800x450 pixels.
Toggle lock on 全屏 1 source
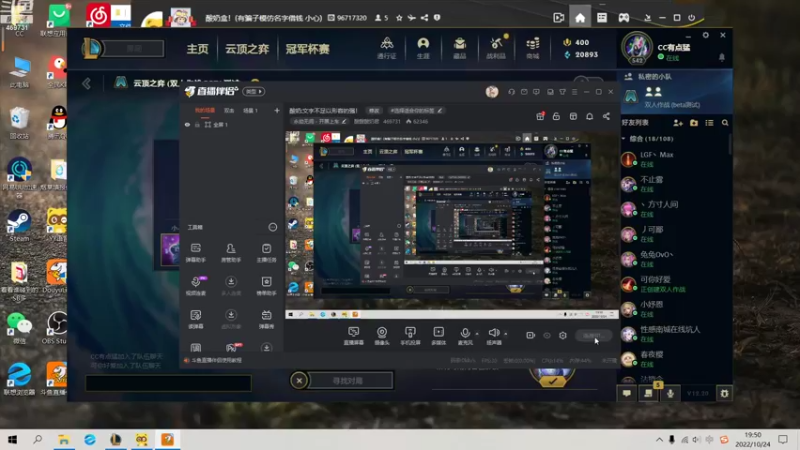point(197,124)
